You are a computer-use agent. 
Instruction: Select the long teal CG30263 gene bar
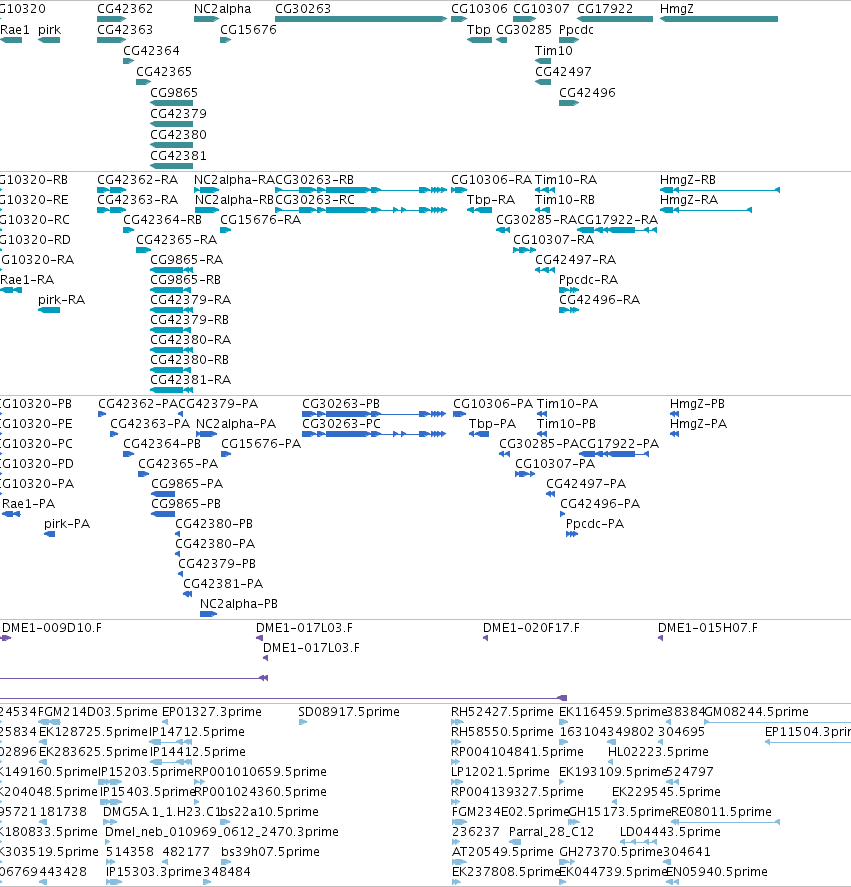[361, 19]
